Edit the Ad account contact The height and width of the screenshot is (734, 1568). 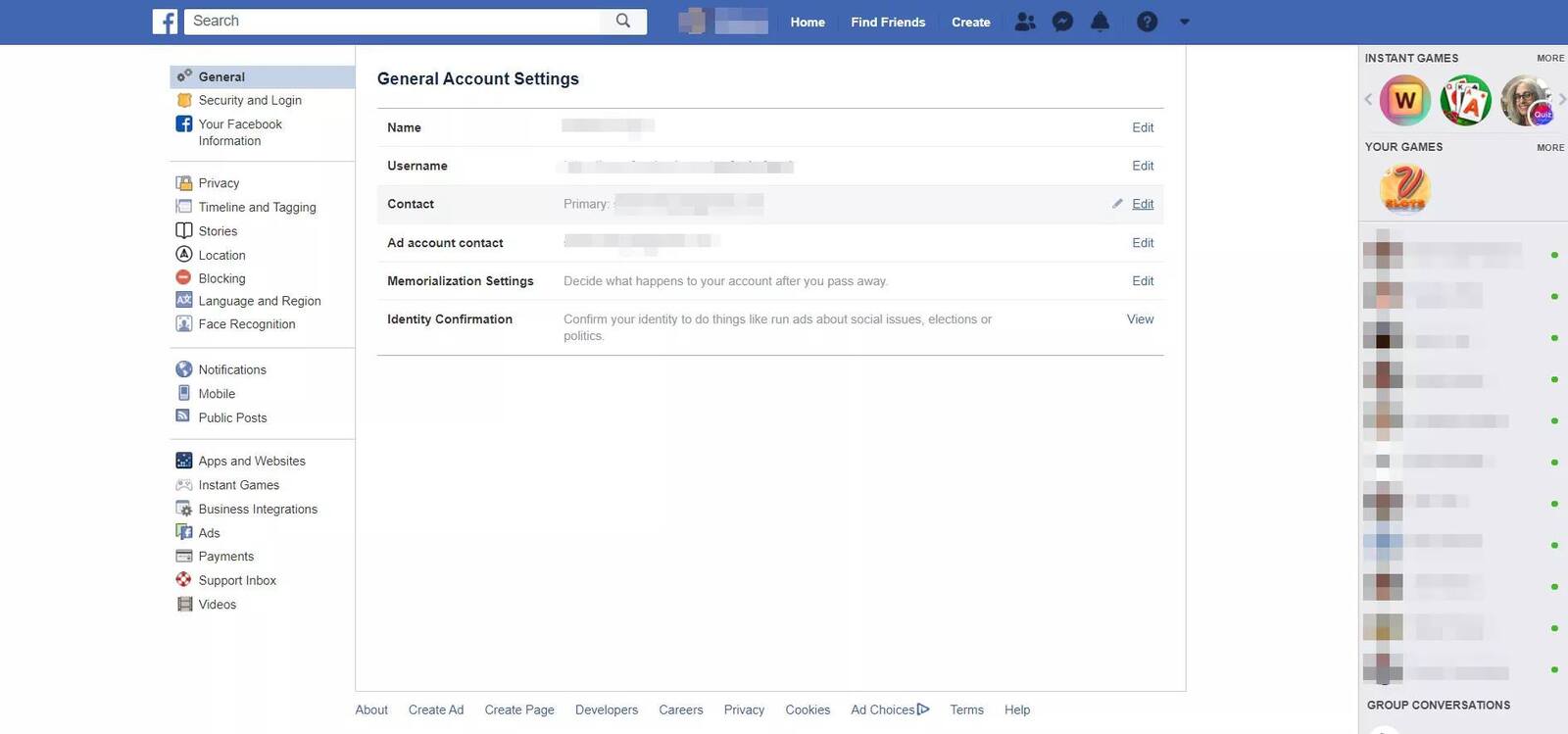tap(1143, 243)
